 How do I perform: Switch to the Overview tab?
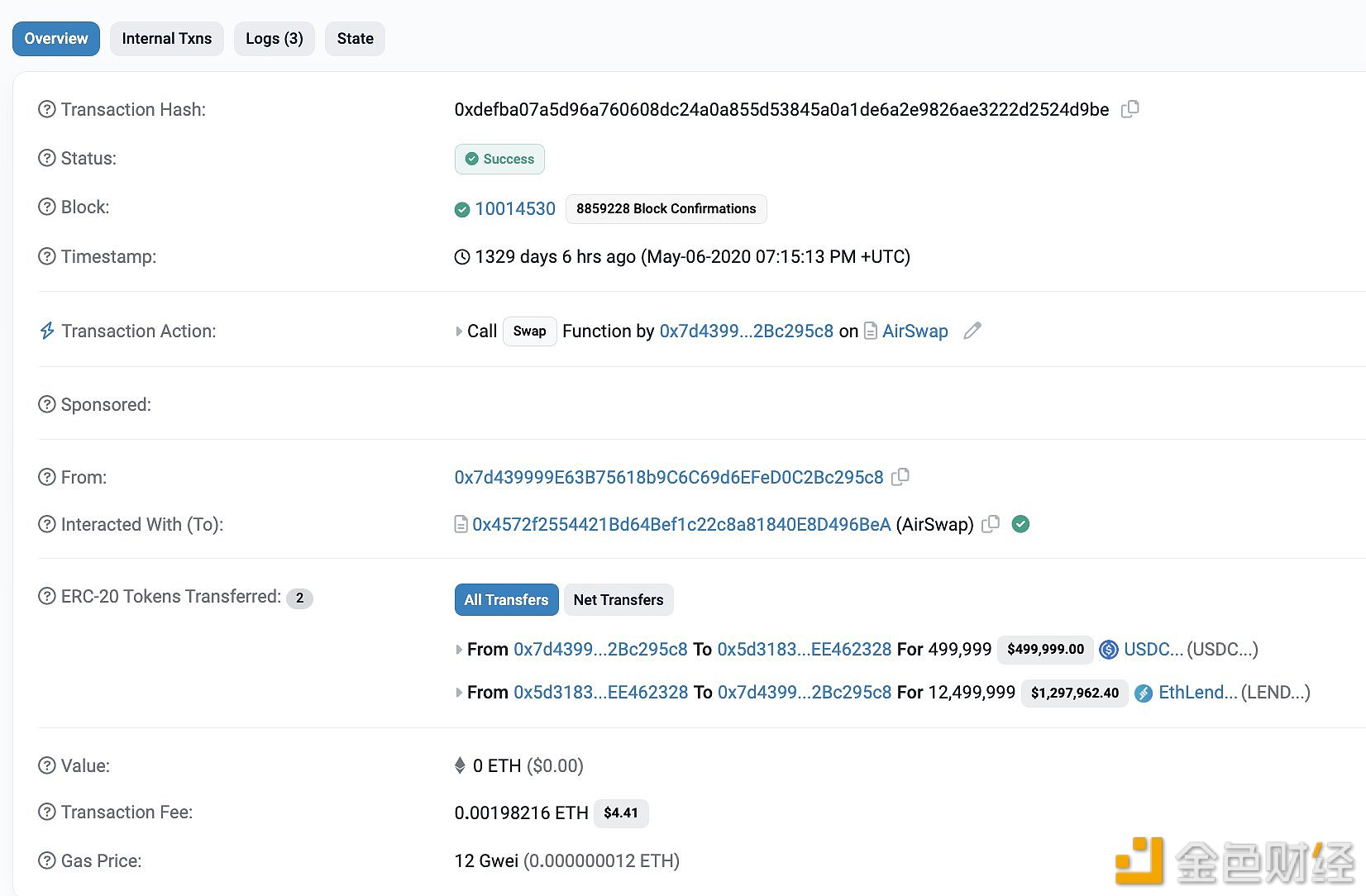coord(56,39)
